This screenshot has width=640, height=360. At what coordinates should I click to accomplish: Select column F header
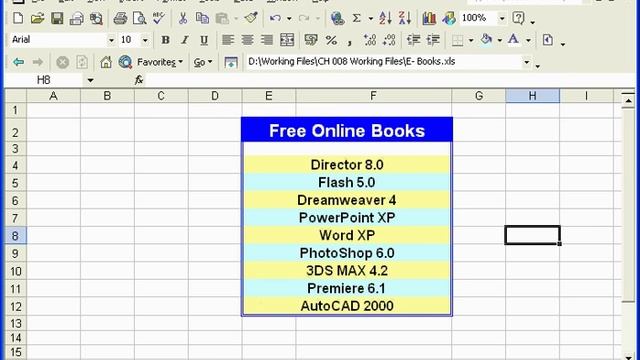373,96
